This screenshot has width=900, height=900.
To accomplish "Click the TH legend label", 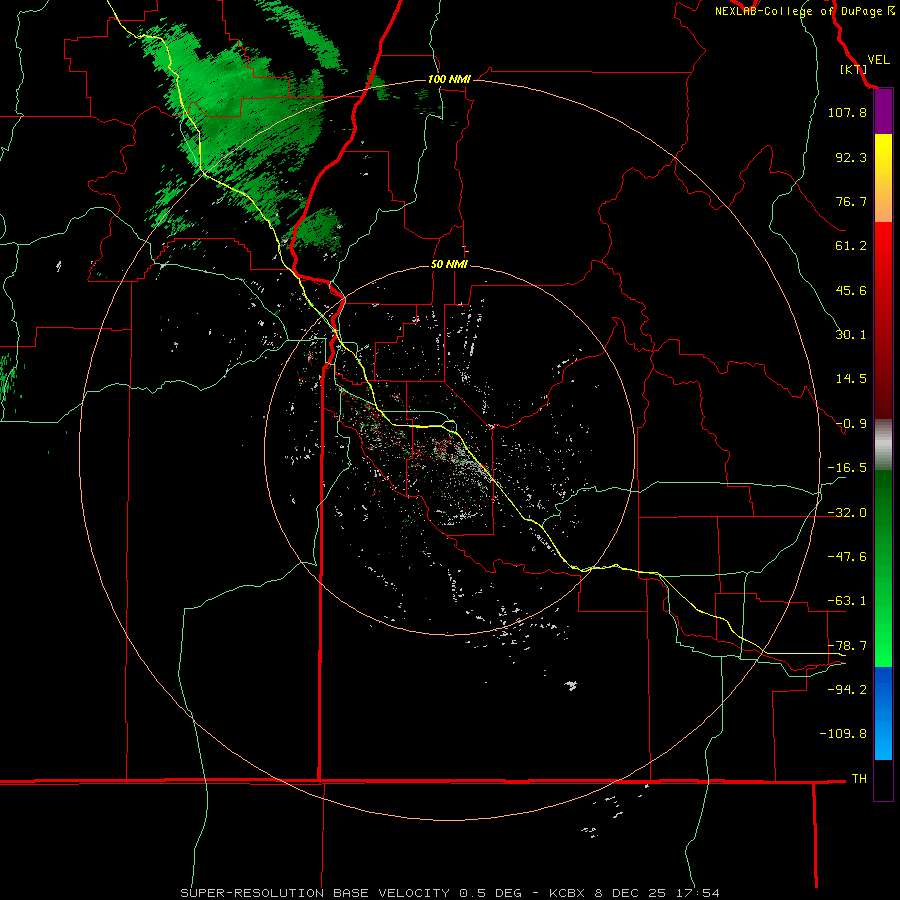I will click(859, 779).
